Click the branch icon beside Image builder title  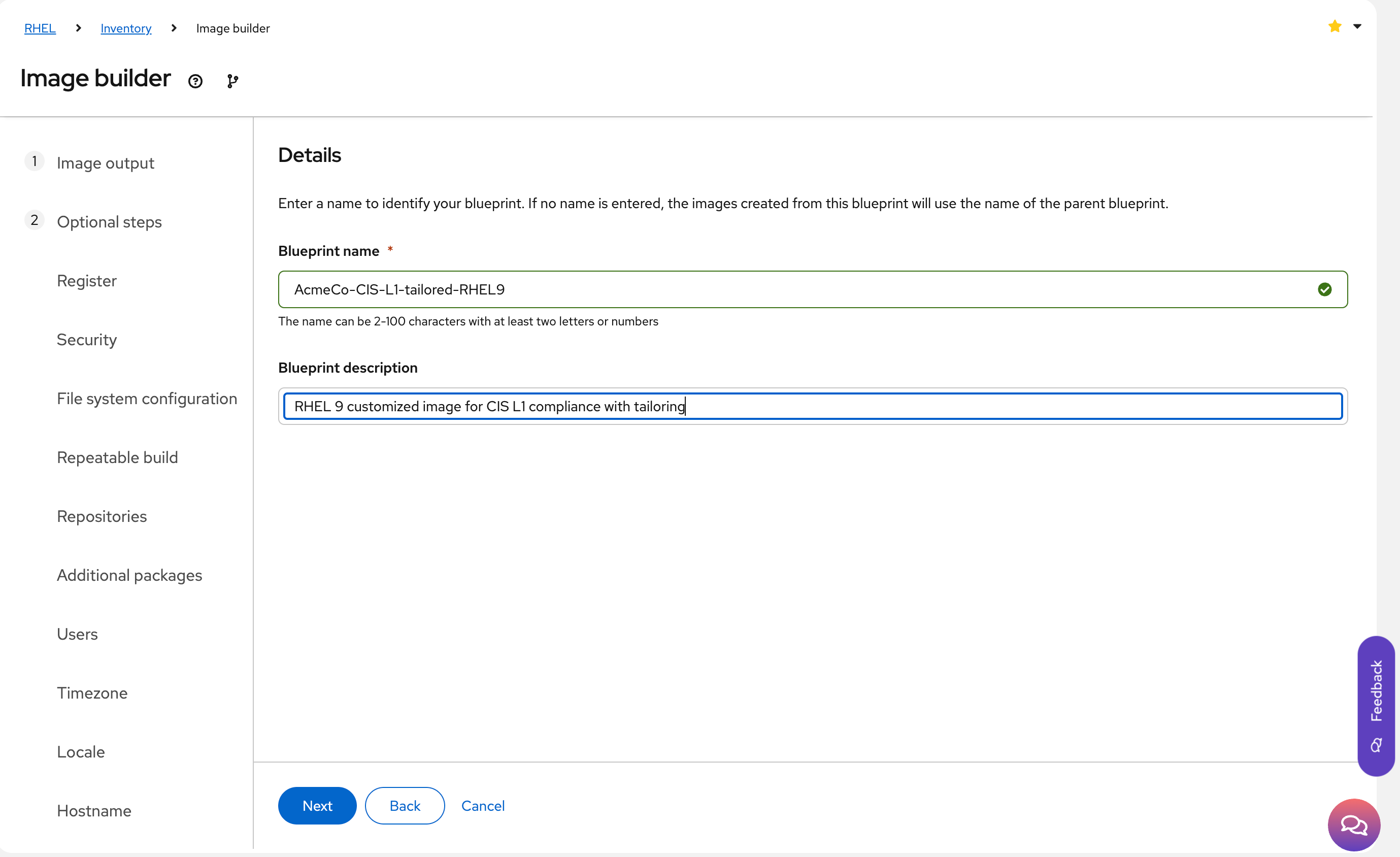point(232,81)
